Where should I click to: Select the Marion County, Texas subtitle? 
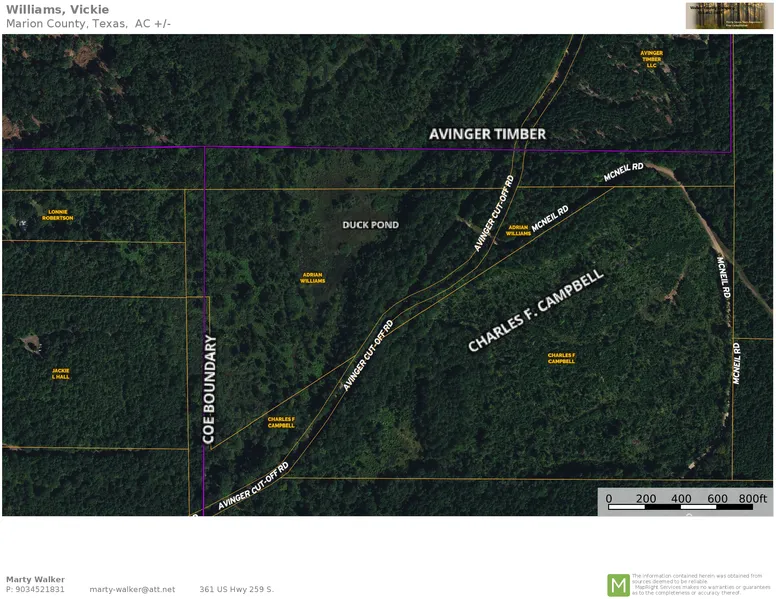click(88, 24)
